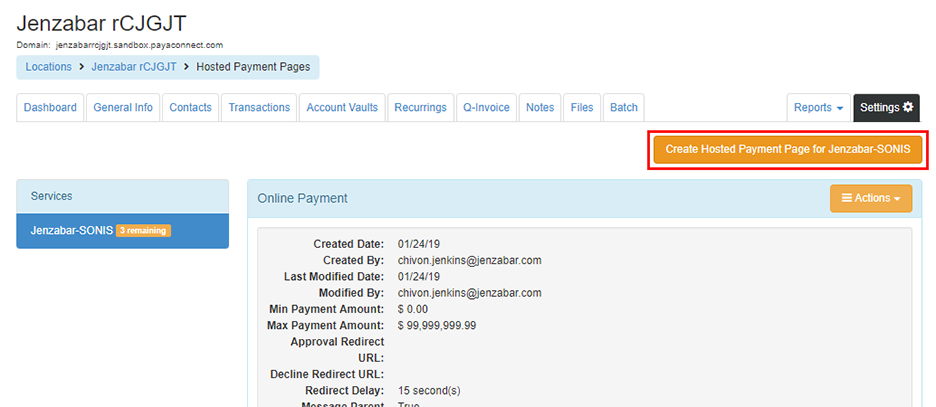The width and height of the screenshot is (936, 407).
Task: Select the Account Vaults tab
Action: pyautogui.click(x=342, y=107)
